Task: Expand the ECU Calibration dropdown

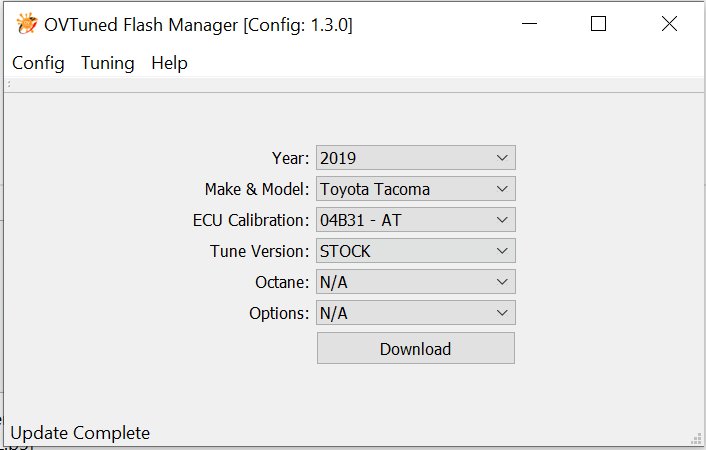Action: click(x=416, y=220)
